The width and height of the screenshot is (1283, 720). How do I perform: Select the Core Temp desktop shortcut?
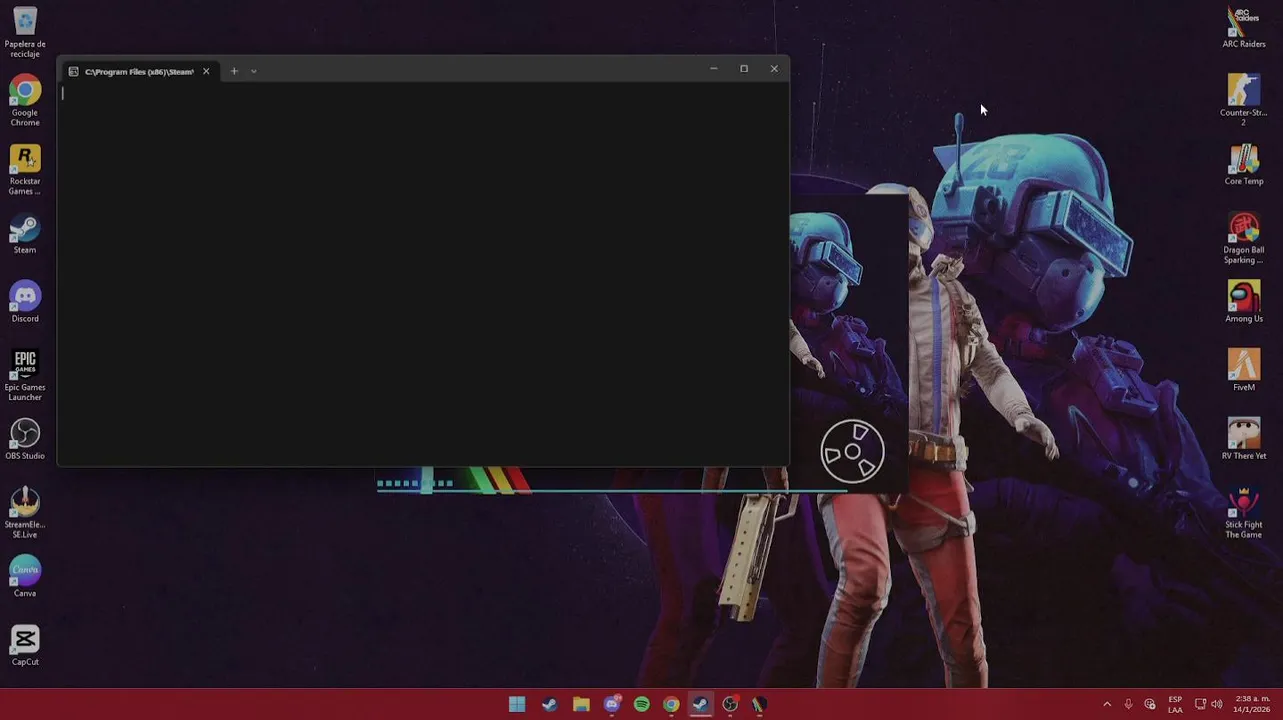pyautogui.click(x=1244, y=166)
